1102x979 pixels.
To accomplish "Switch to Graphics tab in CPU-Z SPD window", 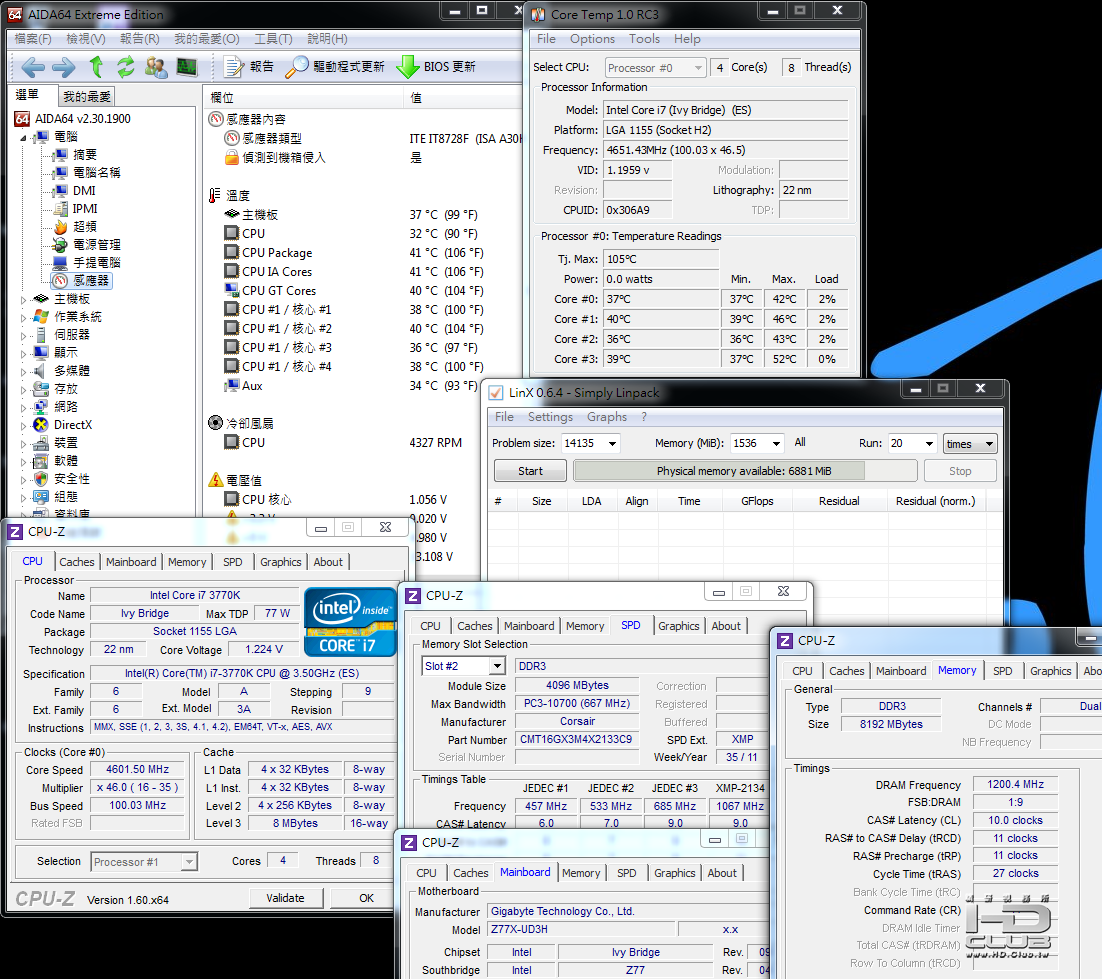I will pos(678,625).
